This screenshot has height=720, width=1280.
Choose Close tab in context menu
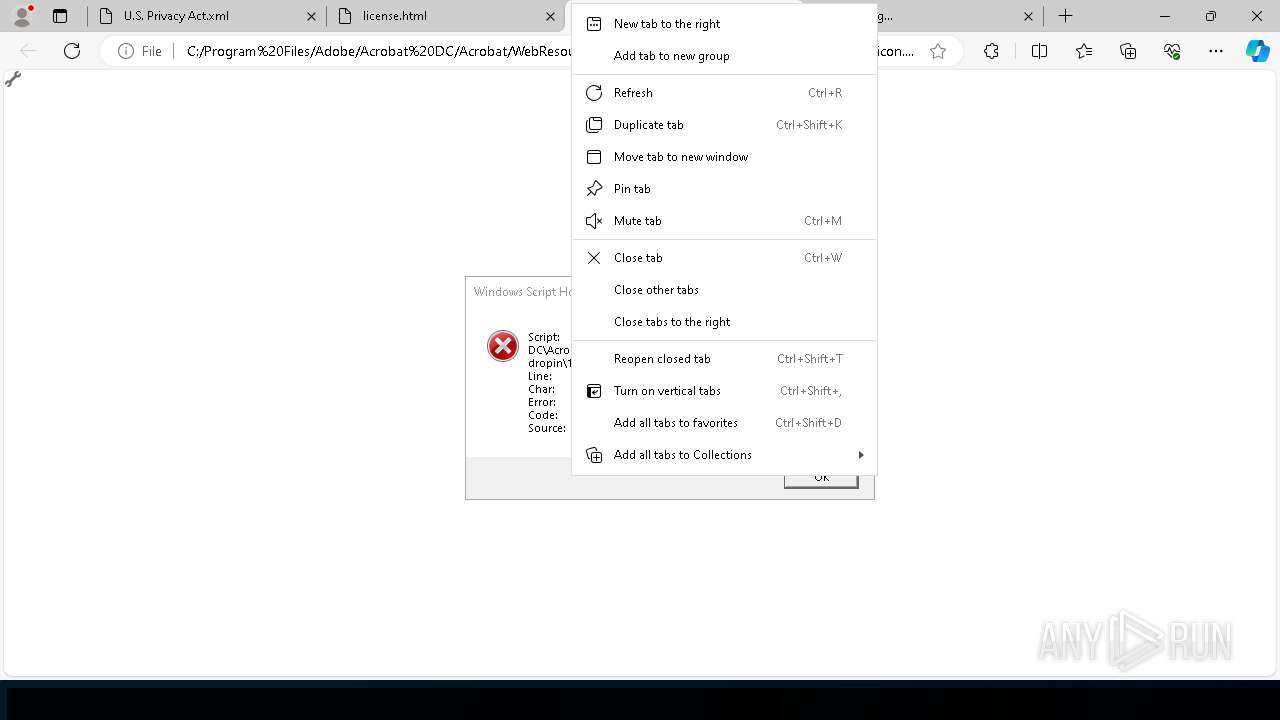point(724,258)
